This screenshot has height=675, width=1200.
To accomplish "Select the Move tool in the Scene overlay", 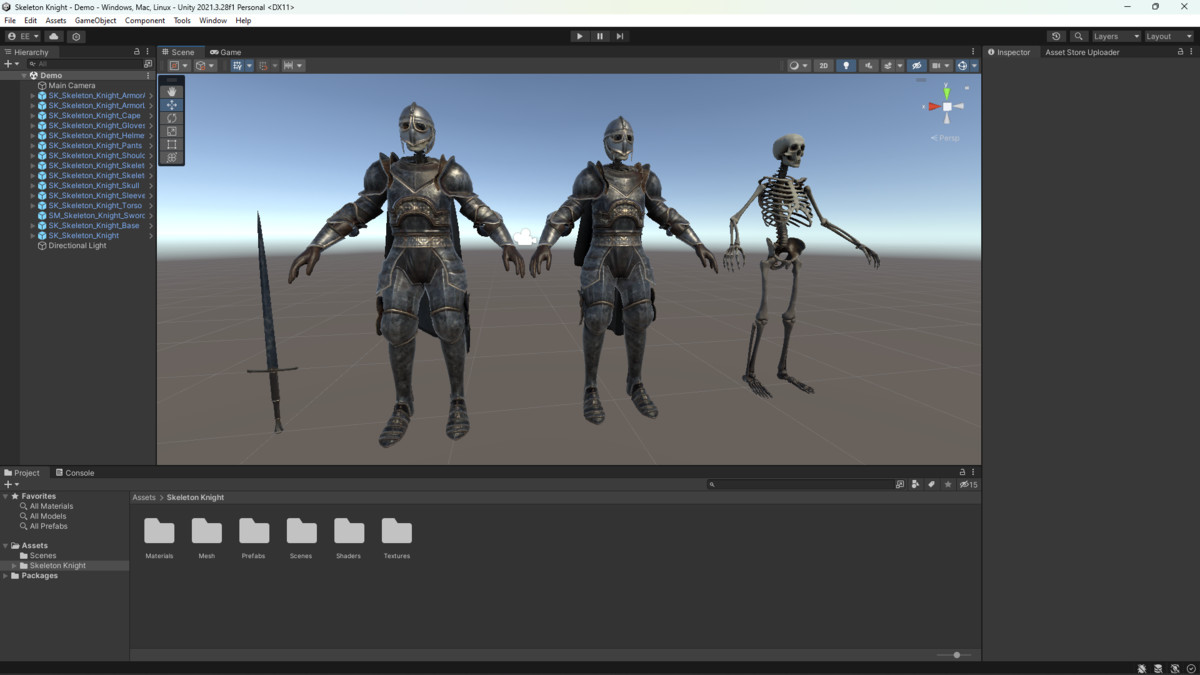I will (x=171, y=104).
